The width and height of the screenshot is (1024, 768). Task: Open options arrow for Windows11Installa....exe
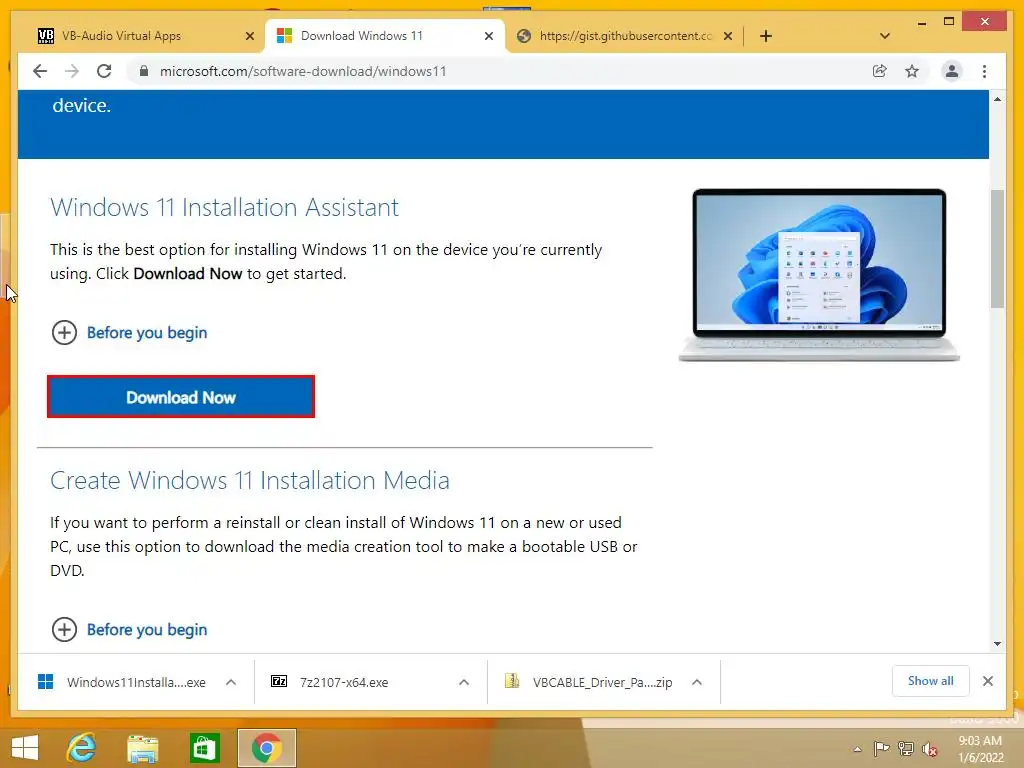pos(231,682)
